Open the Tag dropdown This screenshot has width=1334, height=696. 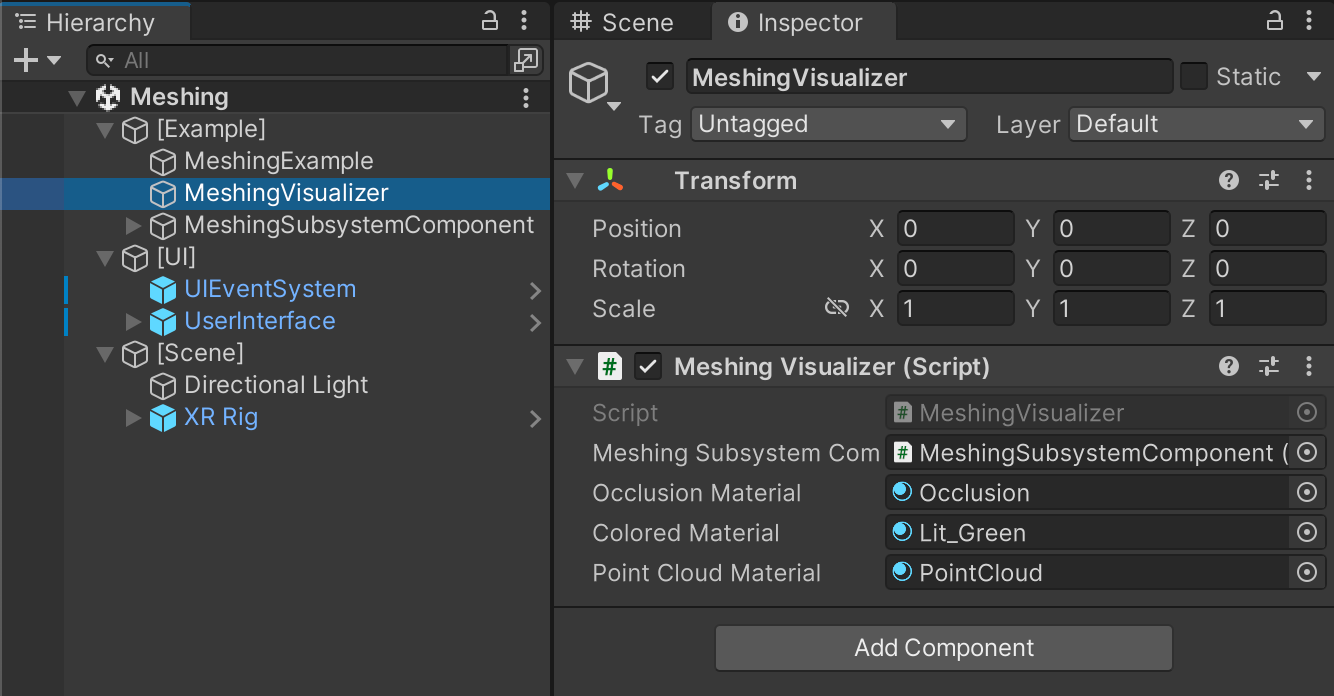(828, 124)
